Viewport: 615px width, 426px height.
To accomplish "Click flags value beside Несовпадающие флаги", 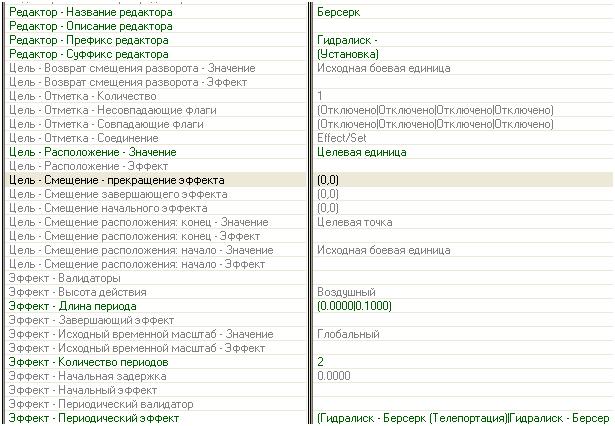I will pyautogui.click(x=435, y=110).
